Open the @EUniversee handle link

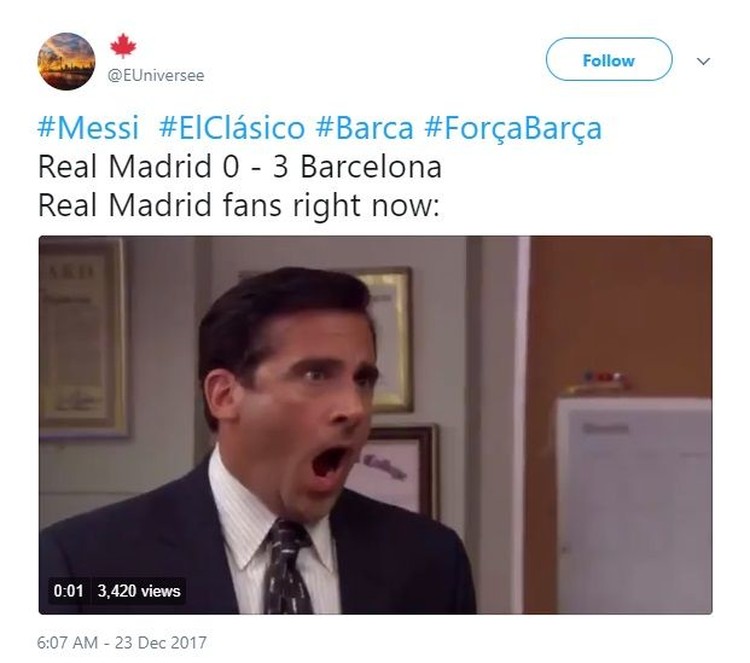pyautogui.click(x=156, y=76)
